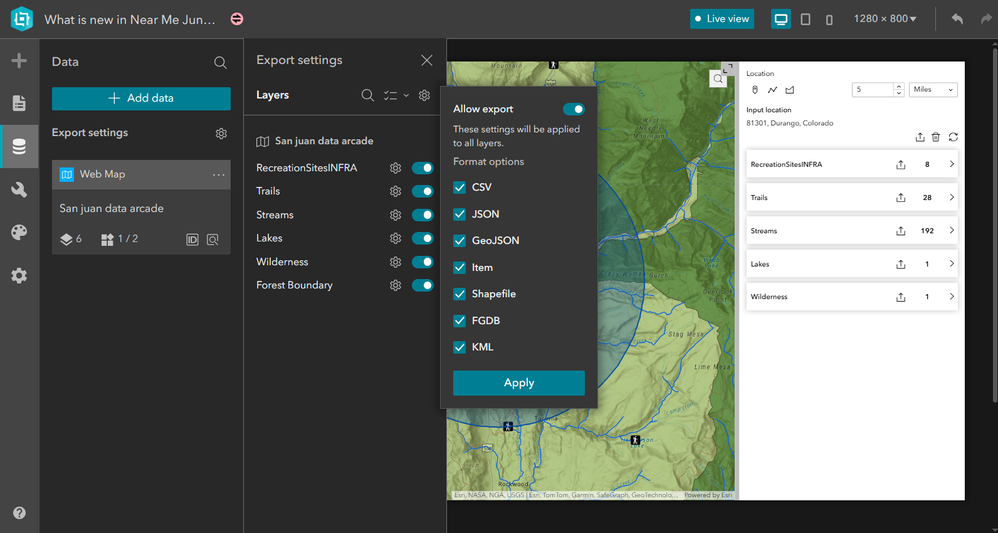This screenshot has height=533, width=998.
Task: Open all-layers settings gear beside Layers
Action: coord(424,96)
